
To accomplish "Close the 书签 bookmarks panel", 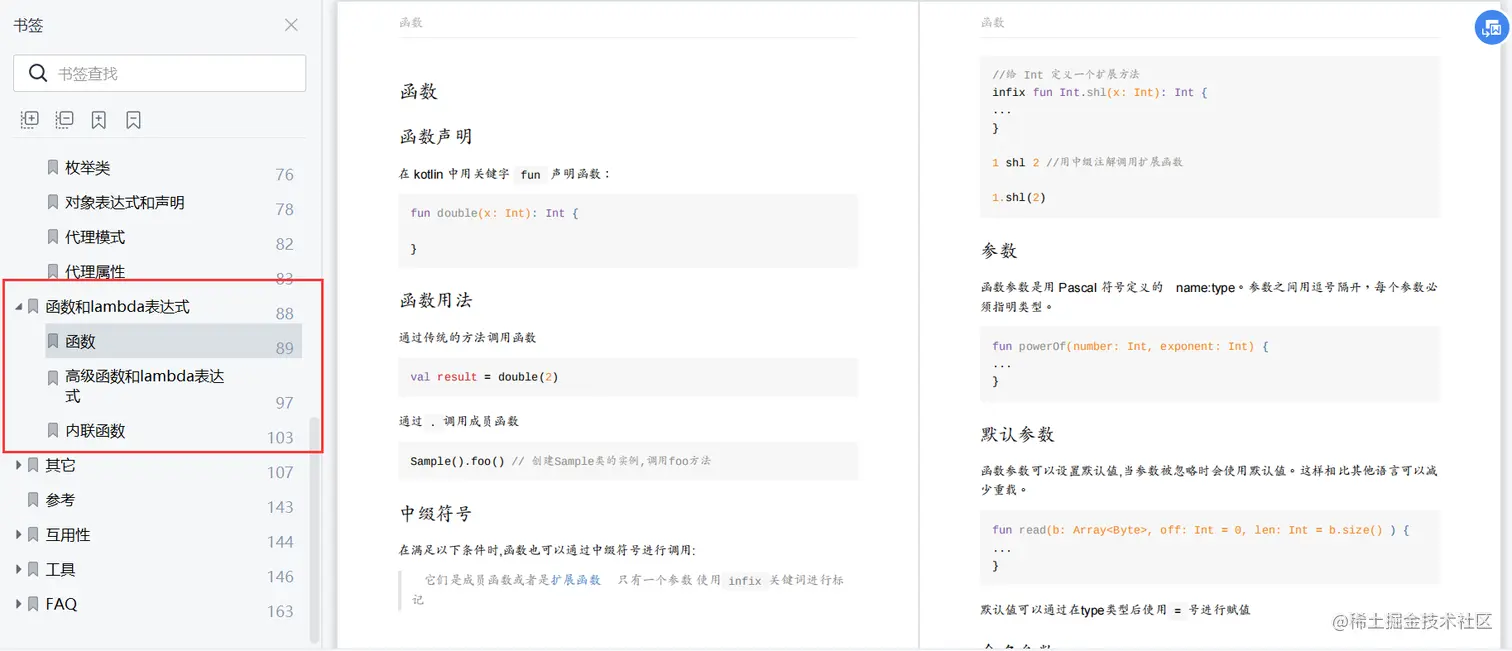I will [290, 25].
